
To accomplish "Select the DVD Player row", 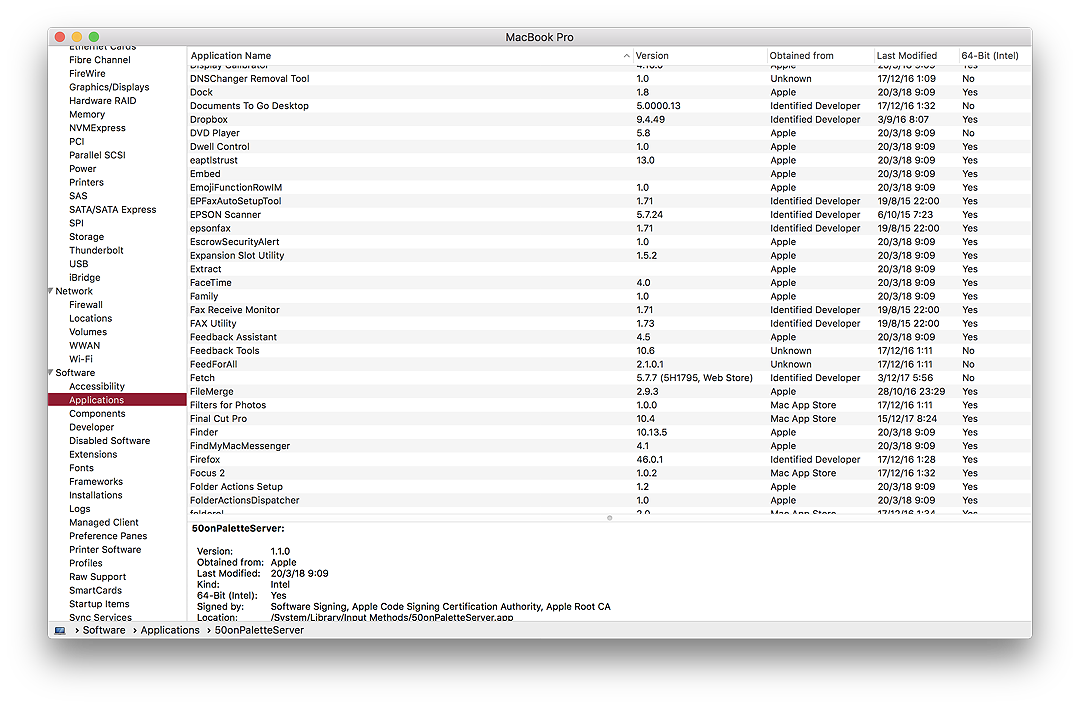I will (x=609, y=133).
